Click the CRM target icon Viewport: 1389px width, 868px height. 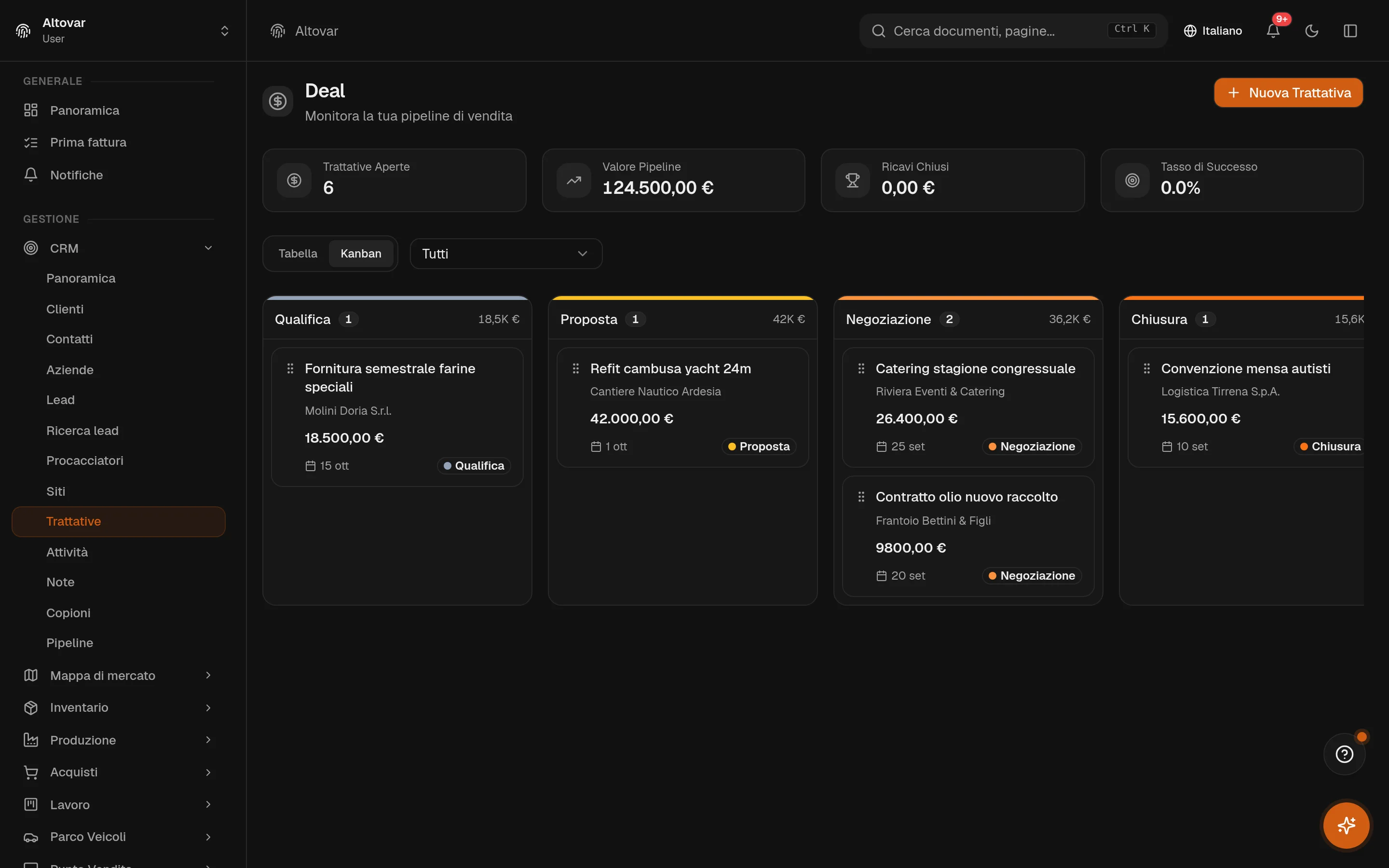31,248
